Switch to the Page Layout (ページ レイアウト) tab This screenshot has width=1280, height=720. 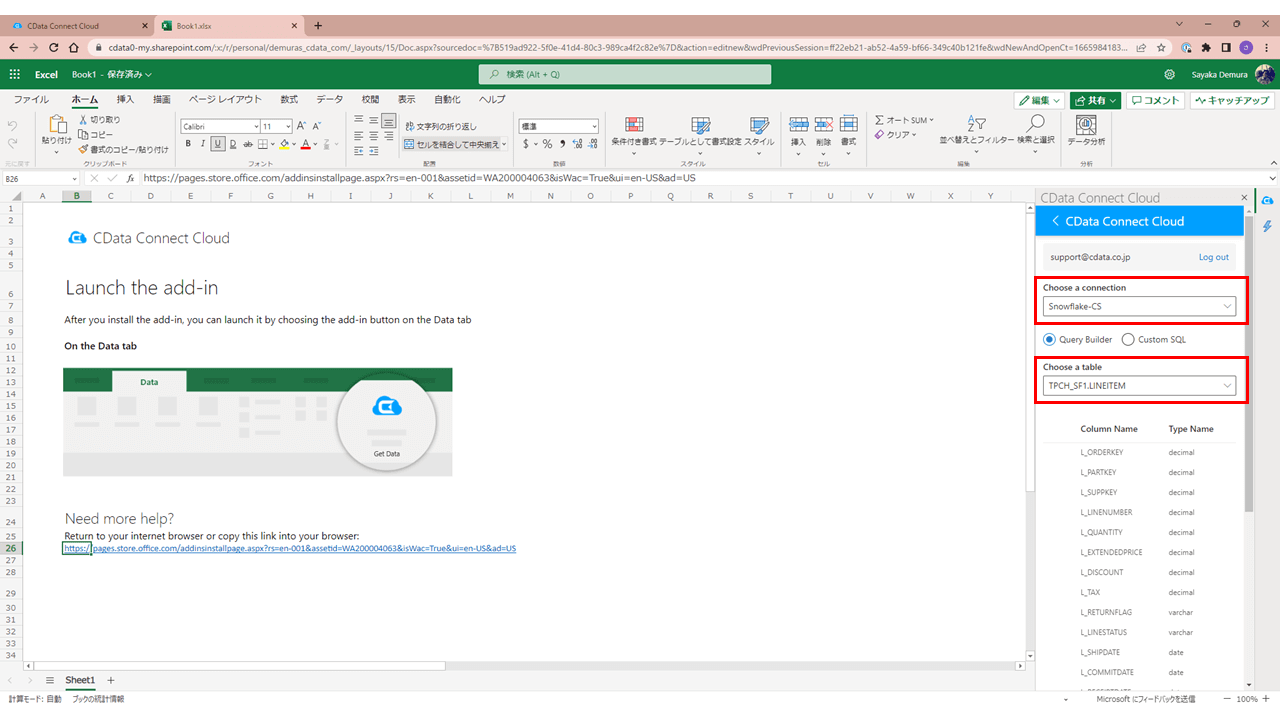(225, 100)
